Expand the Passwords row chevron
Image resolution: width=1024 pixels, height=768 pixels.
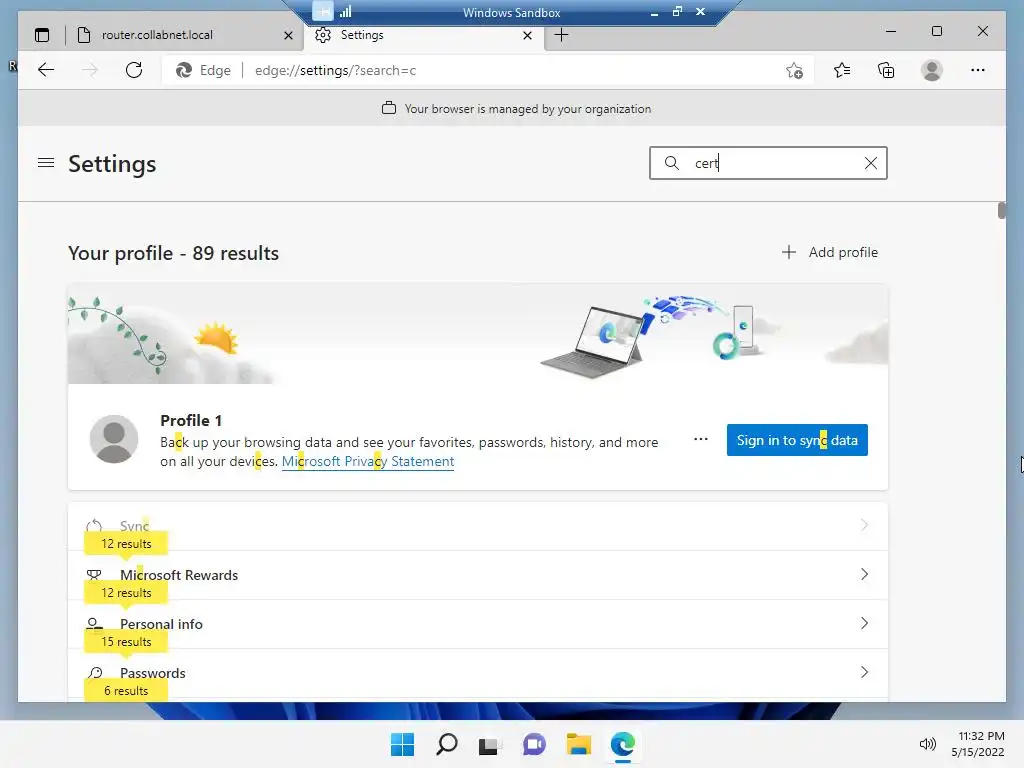(x=864, y=672)
